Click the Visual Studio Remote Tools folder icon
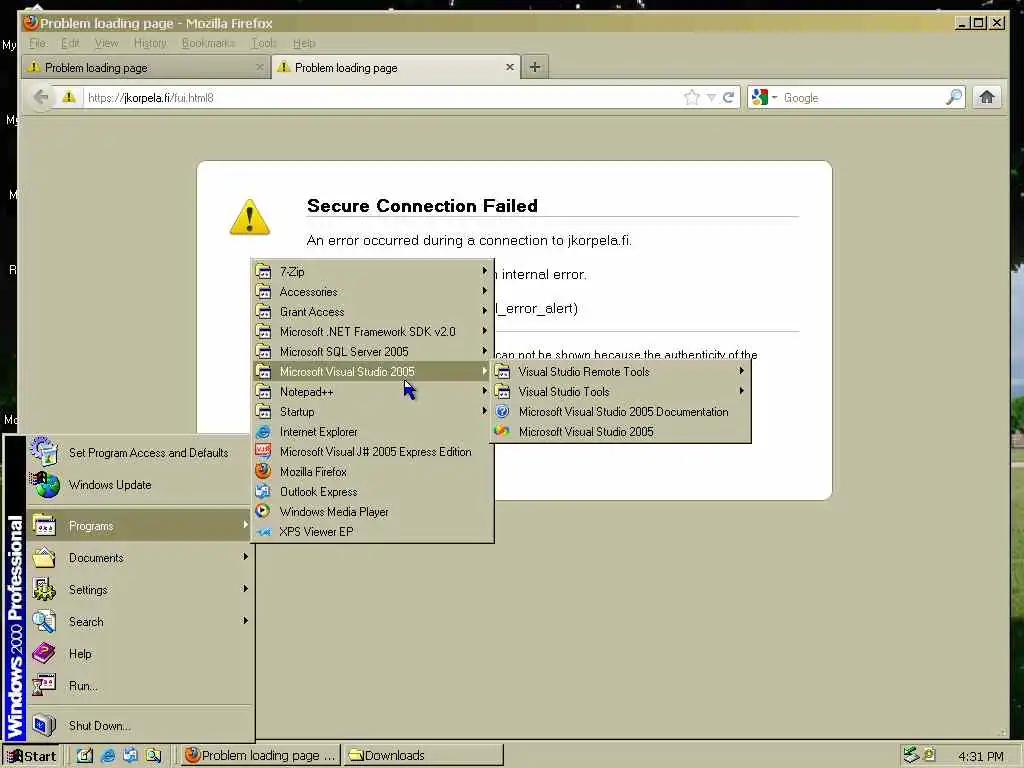This screenshot has height=768, width=1024. (x=502, y=372)
